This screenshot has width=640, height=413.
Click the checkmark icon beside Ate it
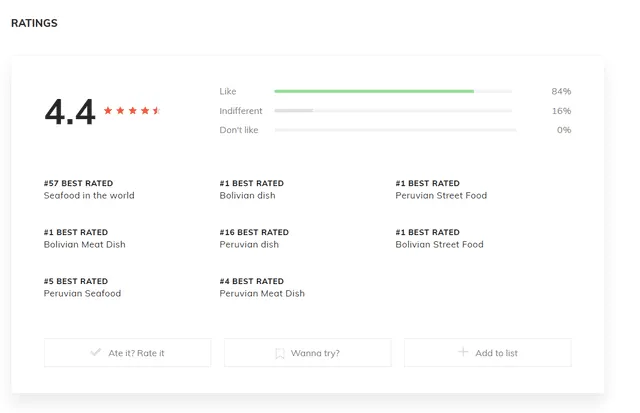96,352
